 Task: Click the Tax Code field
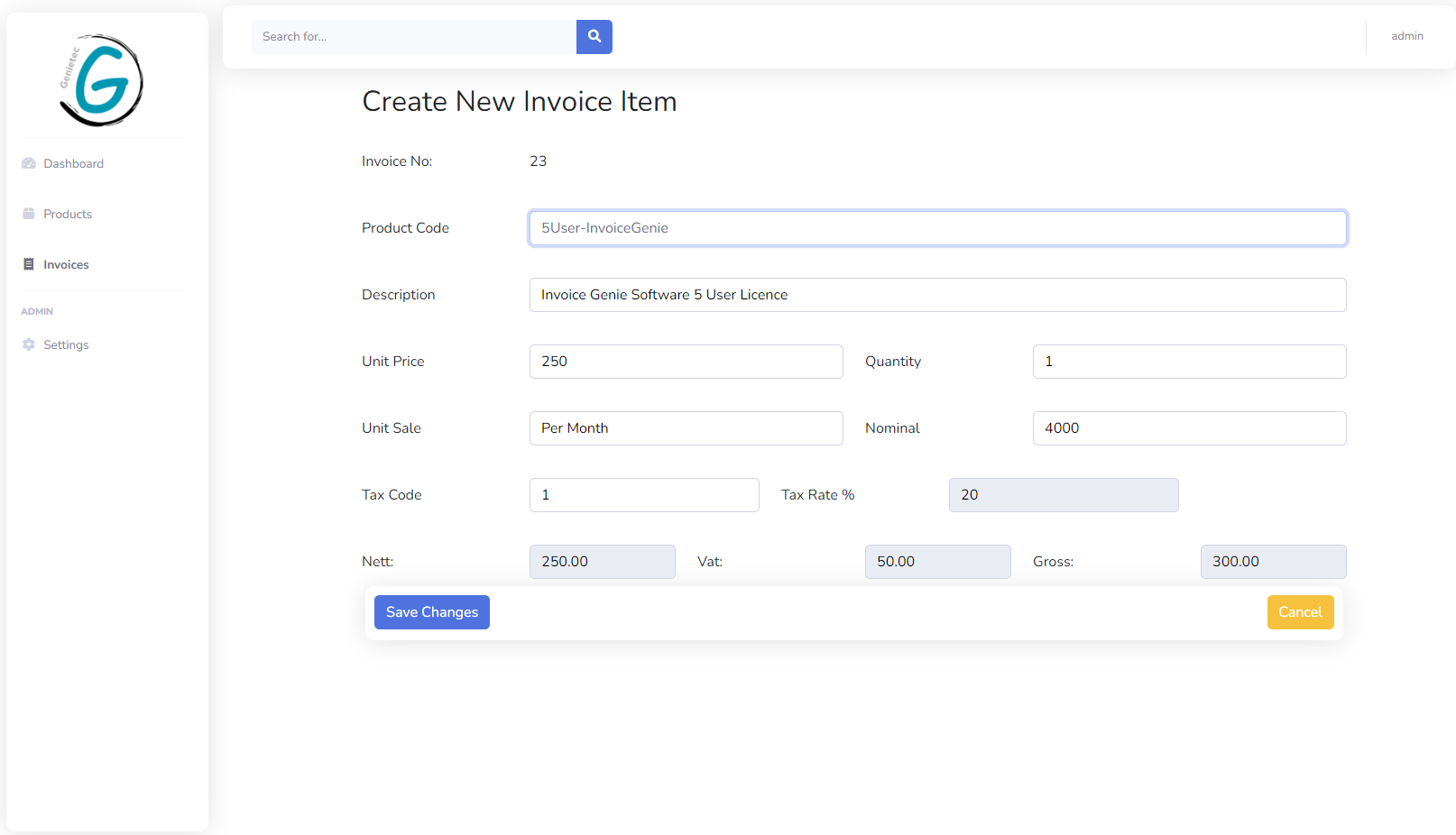click(x=644, y=495)
